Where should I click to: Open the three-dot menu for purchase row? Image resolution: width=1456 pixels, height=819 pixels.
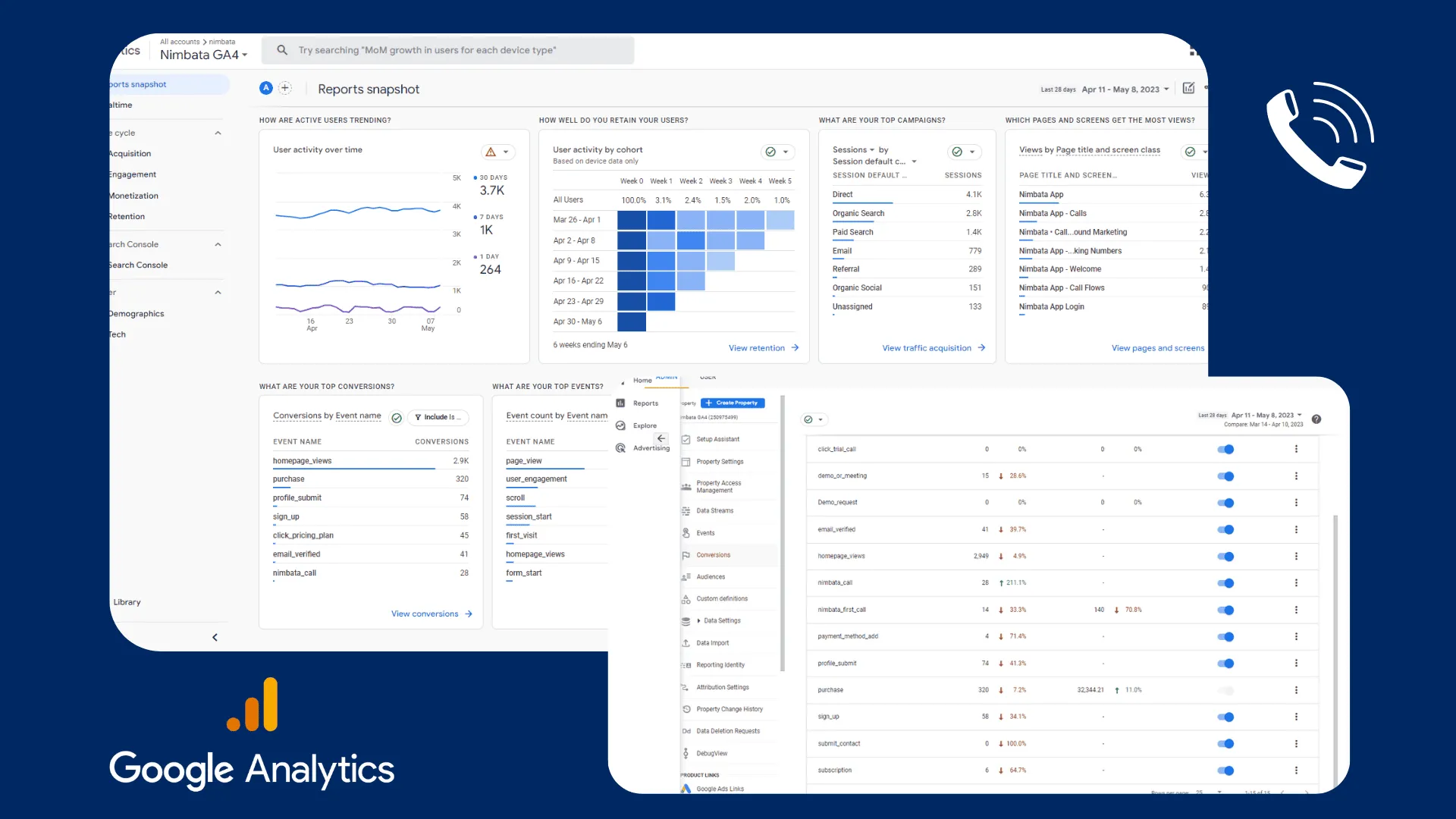tap(1296, 690)
